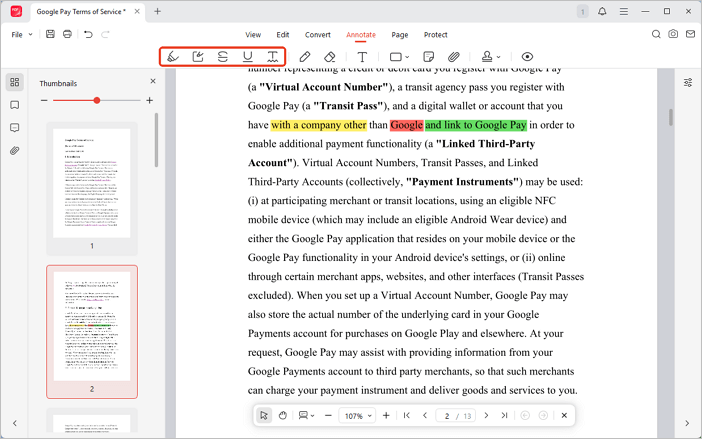Select the Highlight annotation tool

coord(174,57)
